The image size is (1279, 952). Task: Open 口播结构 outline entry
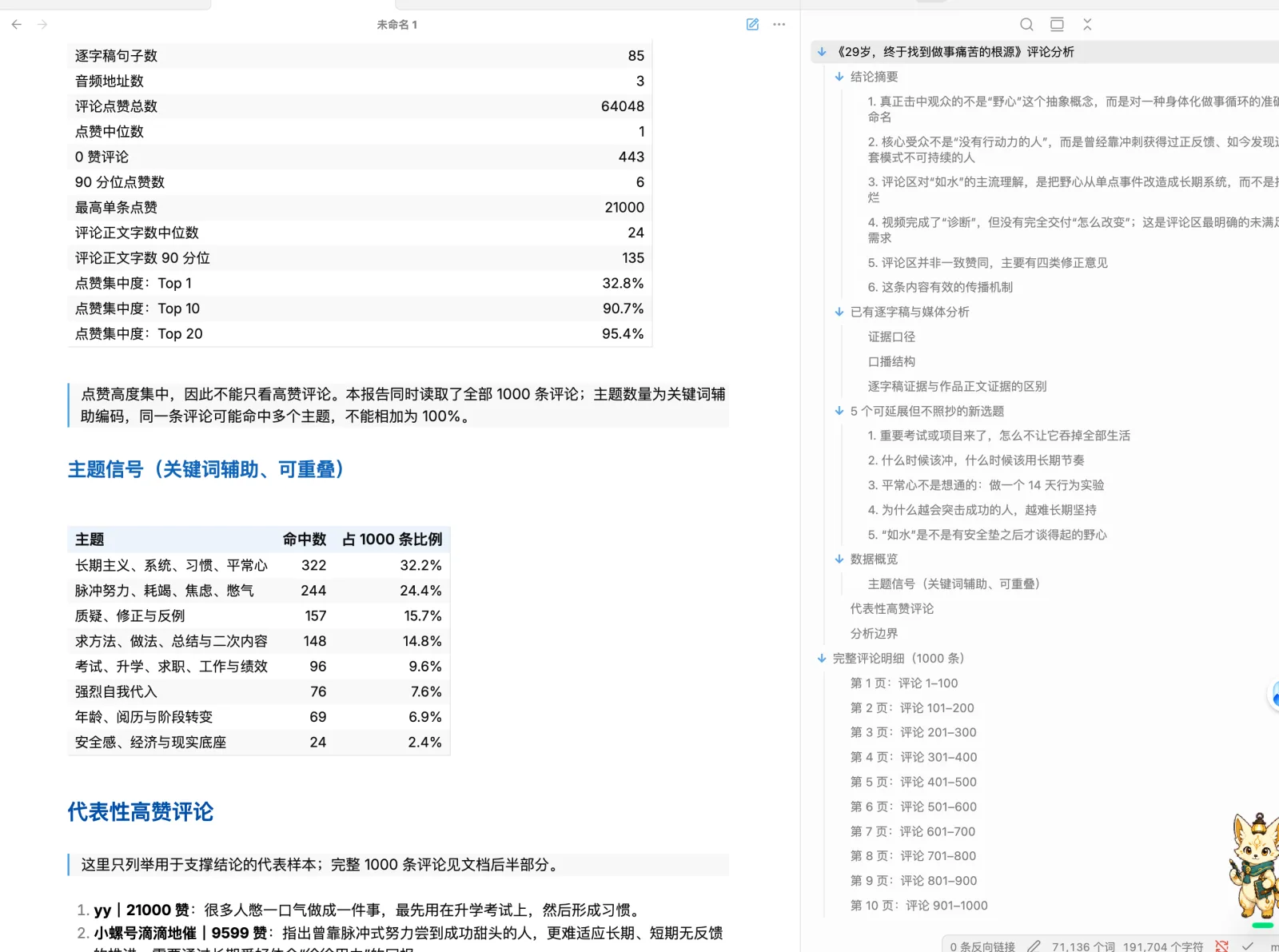(x=891, y=361)
